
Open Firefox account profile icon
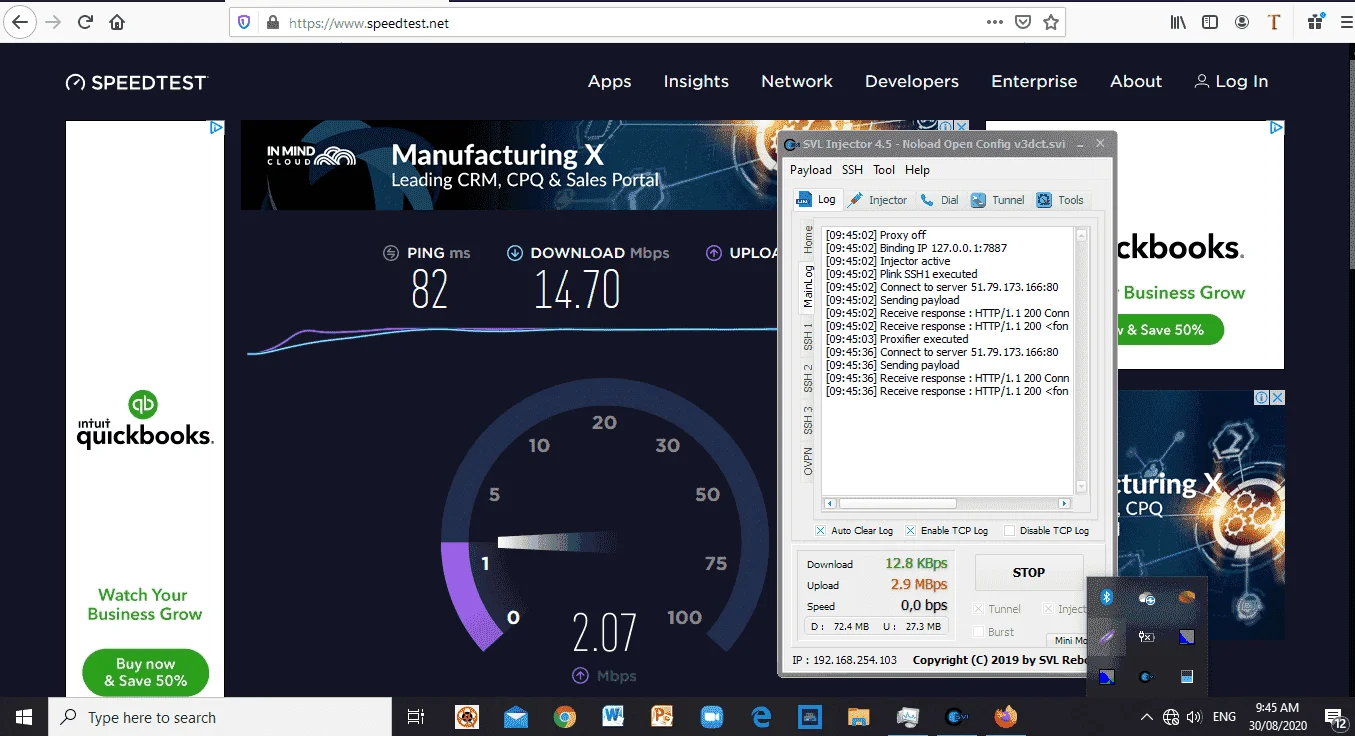(x=1242, y=22)
